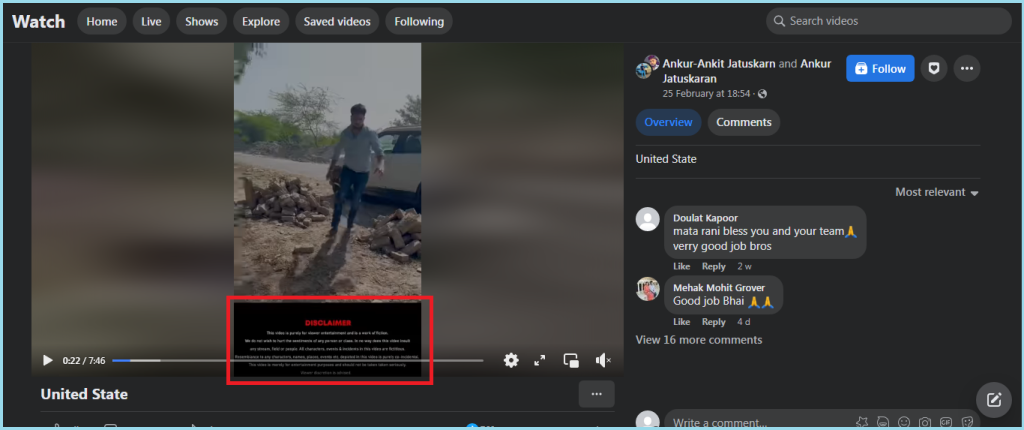This screenshot has width=1024, height=430.
Task: Click the post timestamp 25 February
Action: coord(709,93)
